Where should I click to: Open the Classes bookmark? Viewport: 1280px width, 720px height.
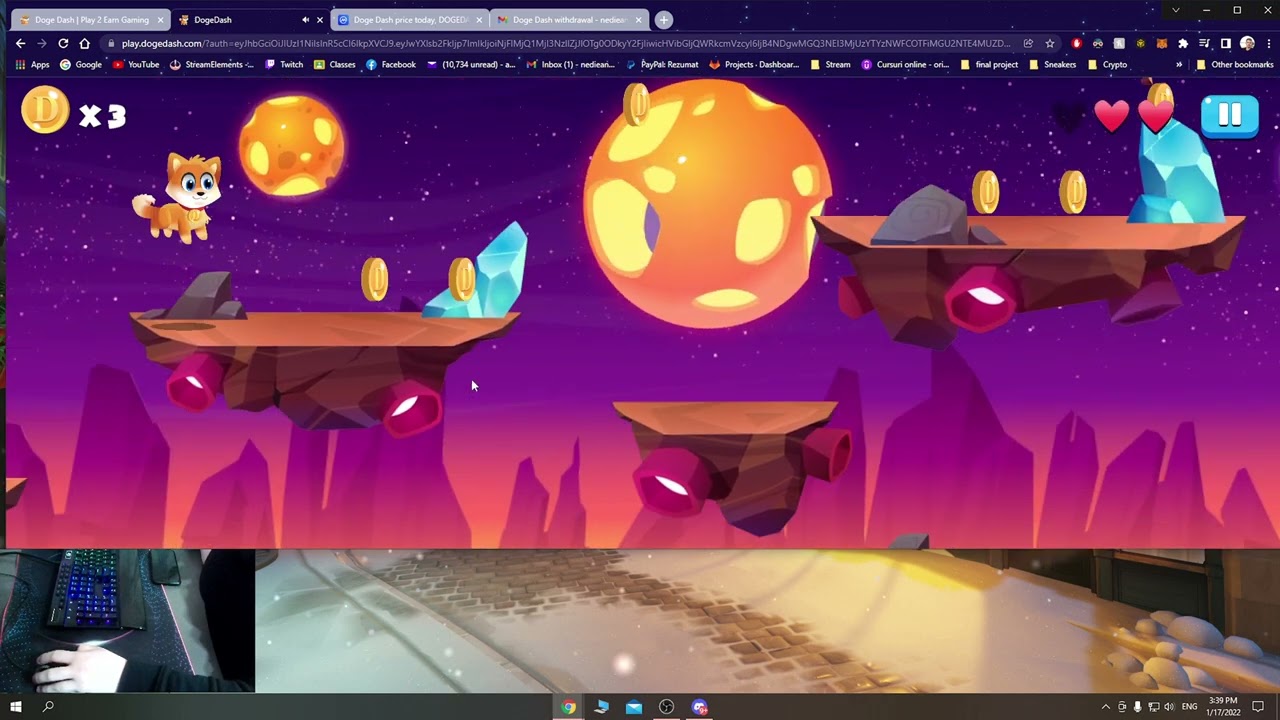point(335,64)
